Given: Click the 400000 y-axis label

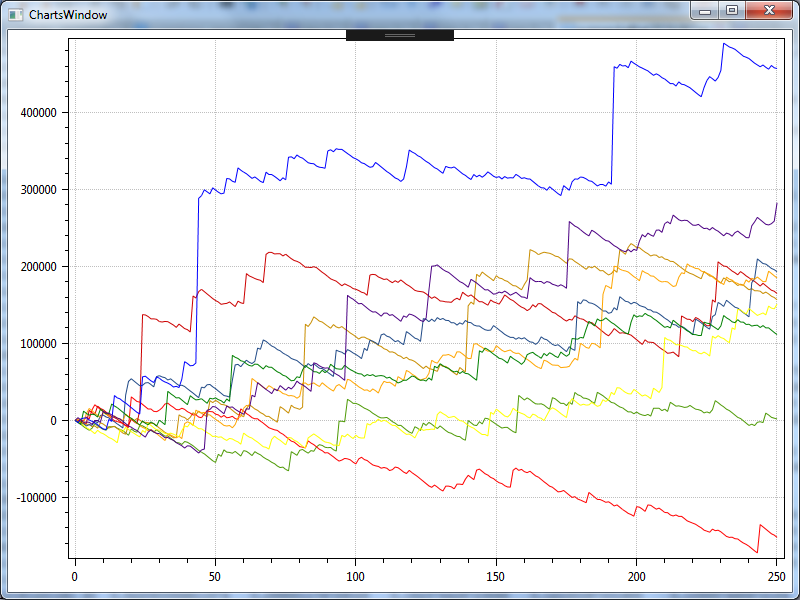Looking at the screenshot, I should [39, 113].
